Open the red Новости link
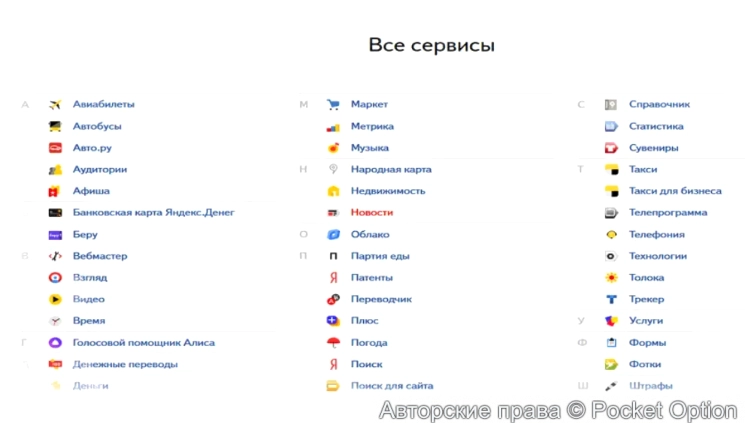 (x=372, y=212)
